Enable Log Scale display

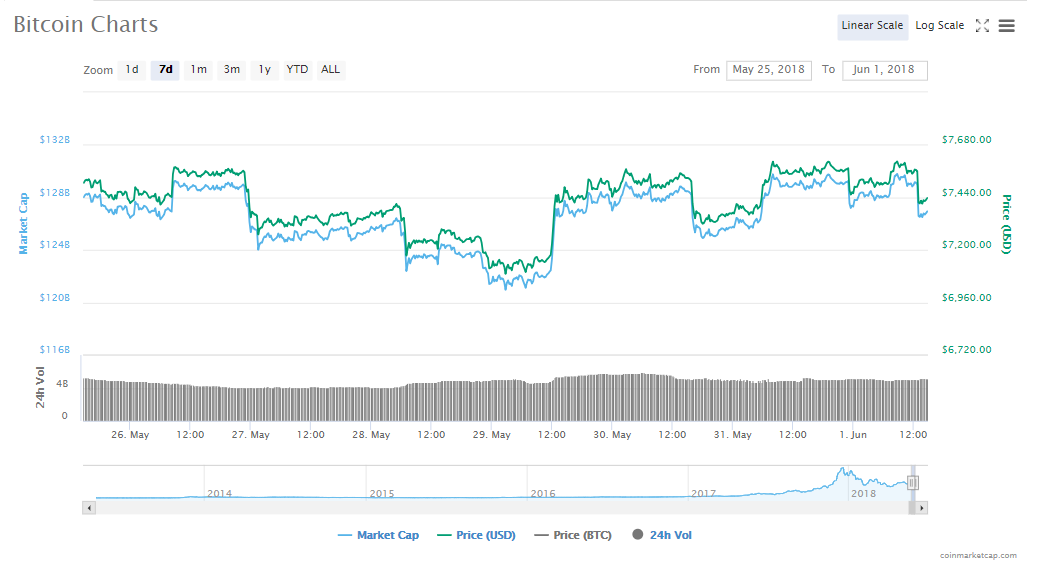(939, 25)
